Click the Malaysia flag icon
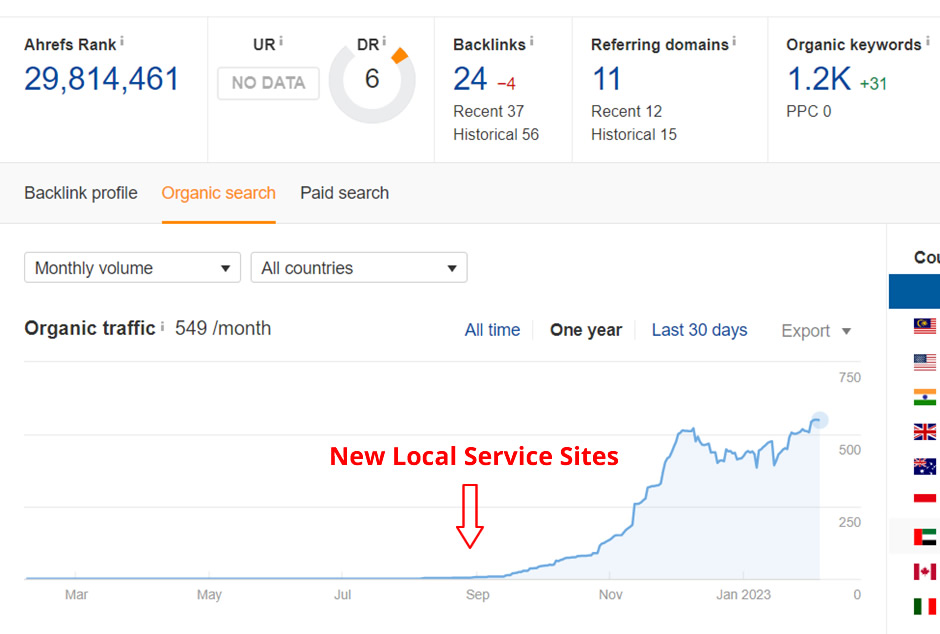Viewport: 940px width, 634px height. pos(924,326)
